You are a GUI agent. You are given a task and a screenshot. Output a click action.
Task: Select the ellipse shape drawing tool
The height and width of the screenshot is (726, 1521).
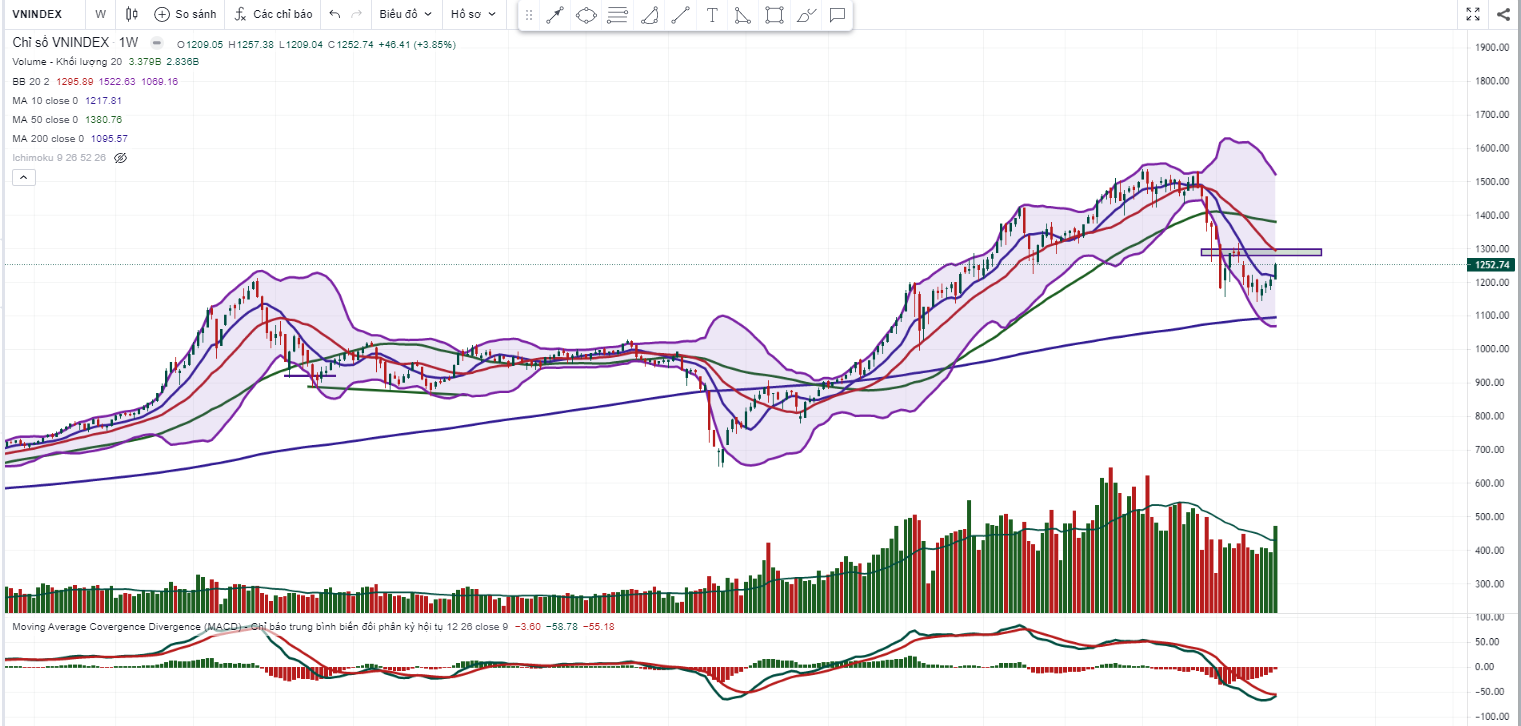click(586, 15)
